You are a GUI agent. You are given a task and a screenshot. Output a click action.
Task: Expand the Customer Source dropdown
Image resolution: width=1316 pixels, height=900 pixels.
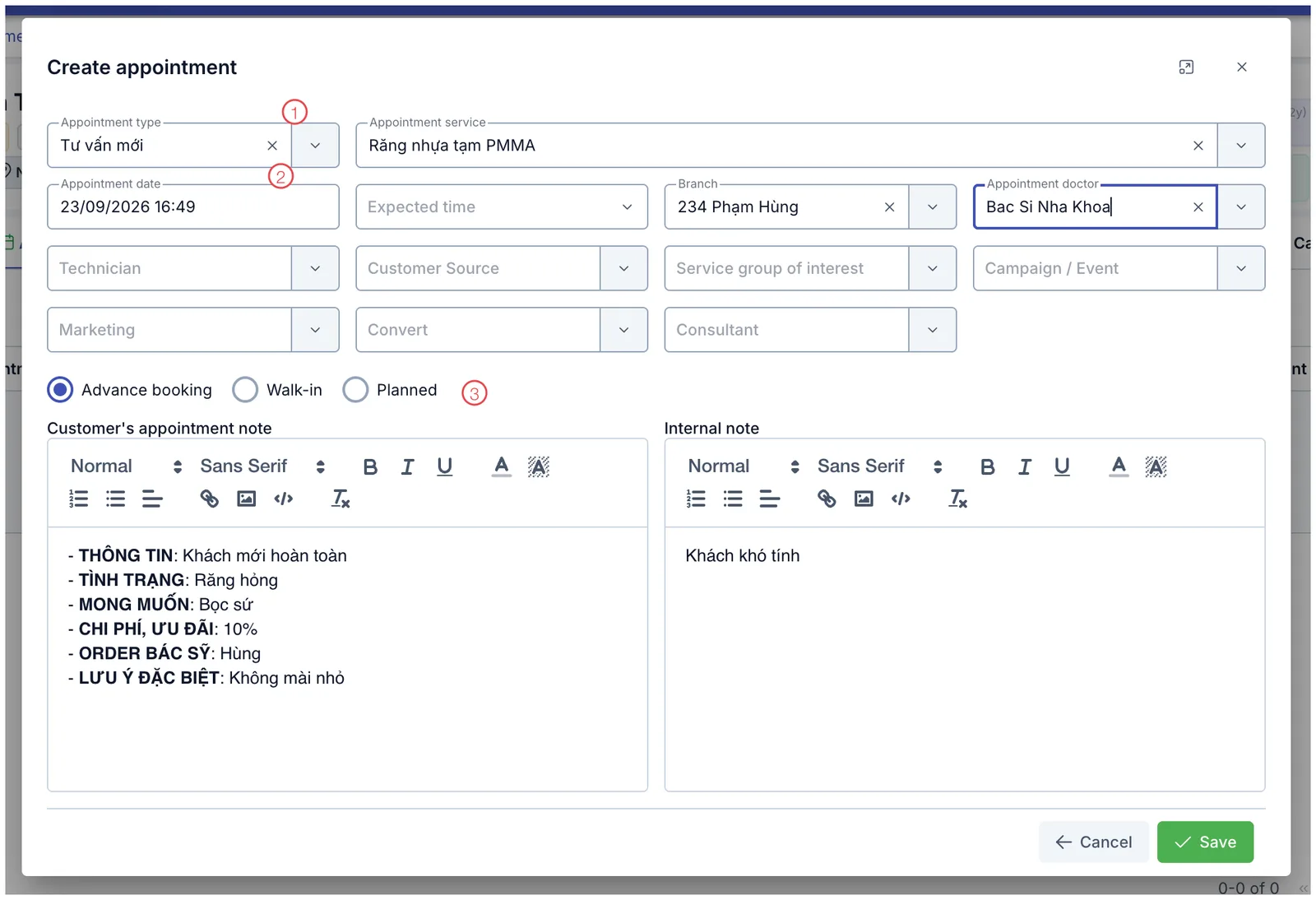coord(623,268)
